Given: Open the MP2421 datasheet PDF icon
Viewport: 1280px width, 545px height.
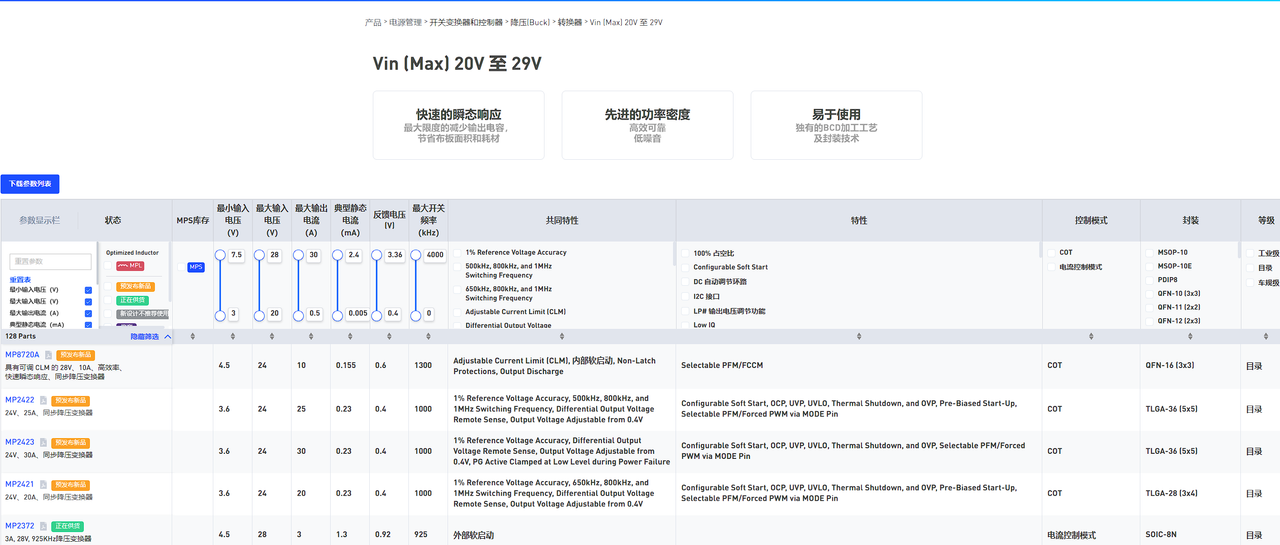Looking at the screenshot, I should click(42, 484).
